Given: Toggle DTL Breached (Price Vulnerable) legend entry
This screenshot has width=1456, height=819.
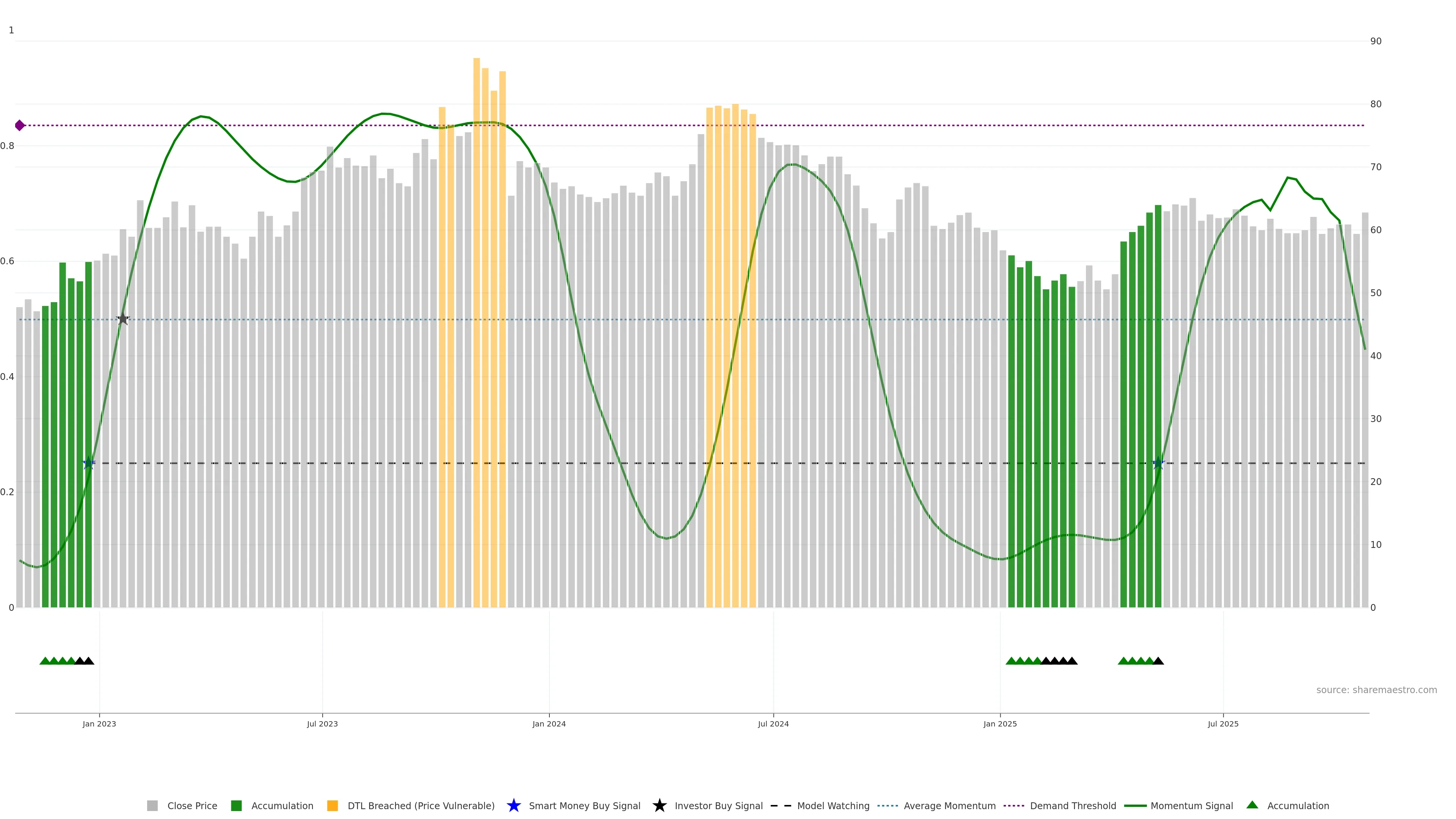Looking at the screenshot, I should click(x=420, y=805).
